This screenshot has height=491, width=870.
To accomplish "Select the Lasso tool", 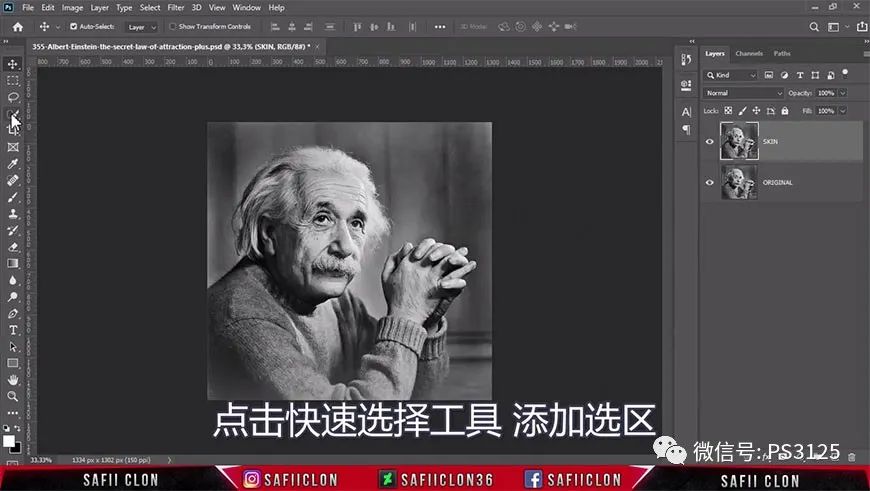I will click(x=12, y=98).
